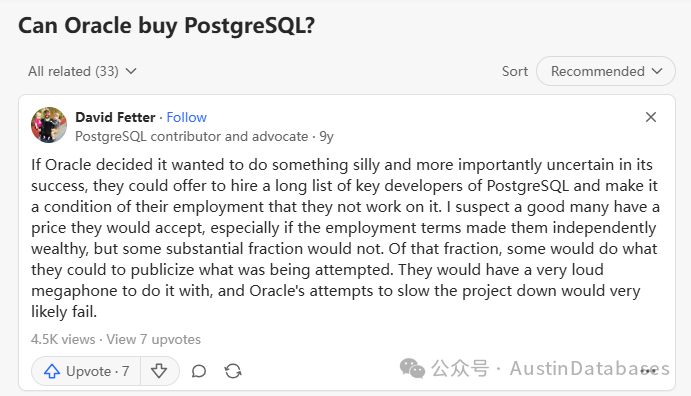Upvote David Fetter's answer
Image resolution: width=691 pixels, height=396 pixels.
click(86, 371)
